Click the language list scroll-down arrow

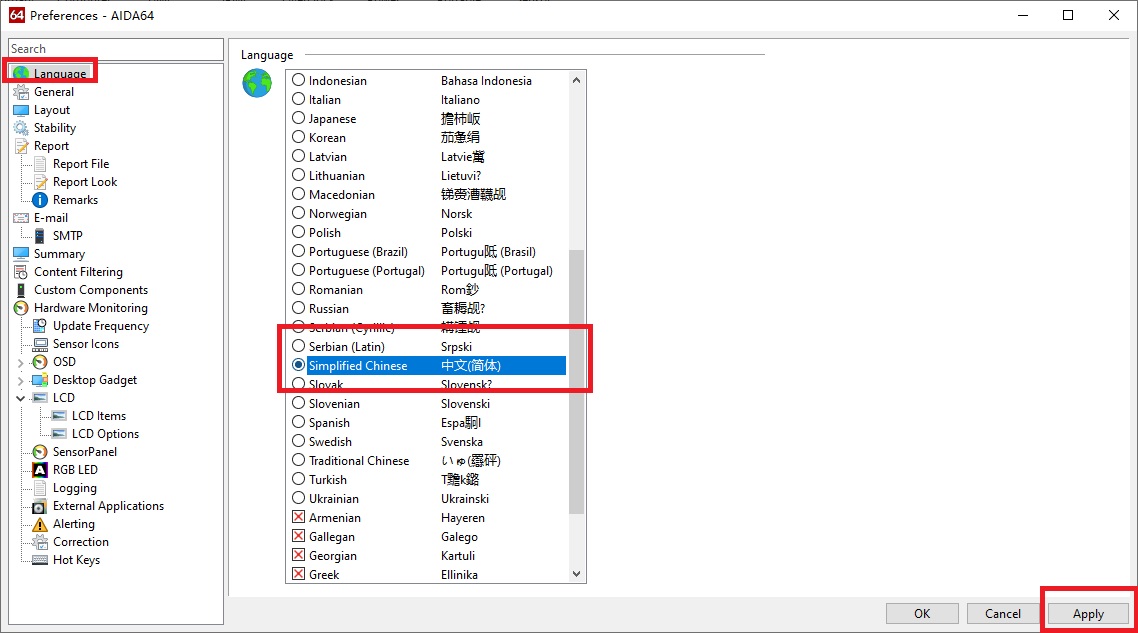coord(576,574)
